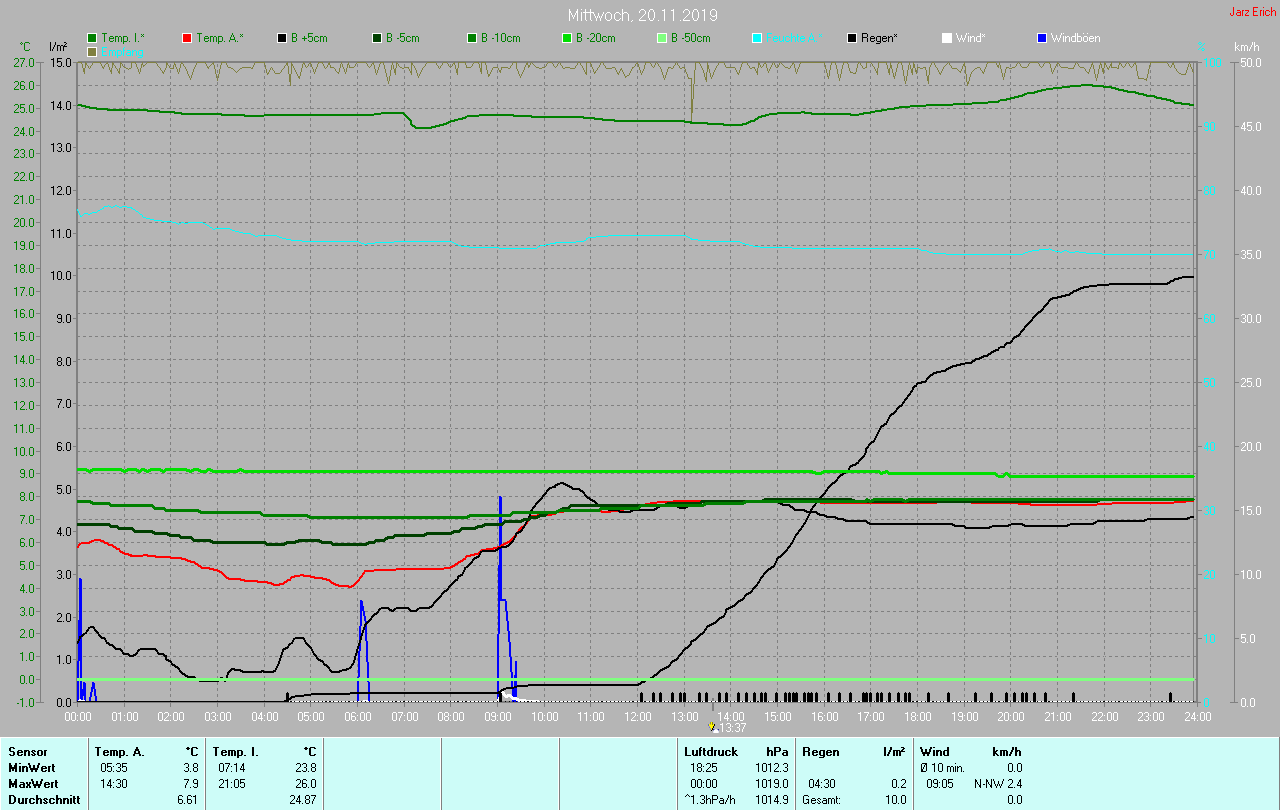Click the cyan legend swatch before Regen
This screenshot has width=1280, height=810.
757,38
